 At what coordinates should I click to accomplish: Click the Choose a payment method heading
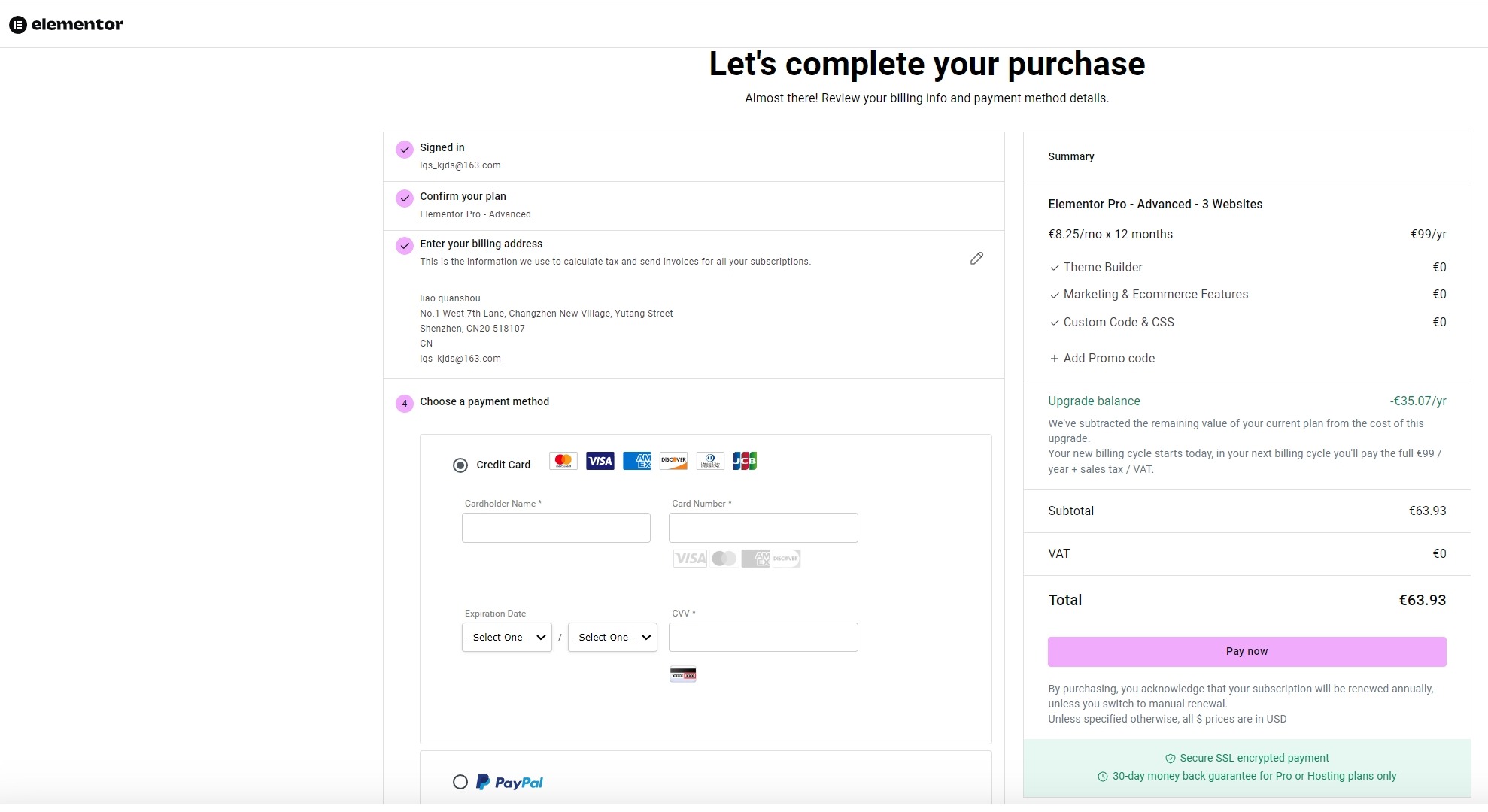pyautogui.click(x=484, y=401)
